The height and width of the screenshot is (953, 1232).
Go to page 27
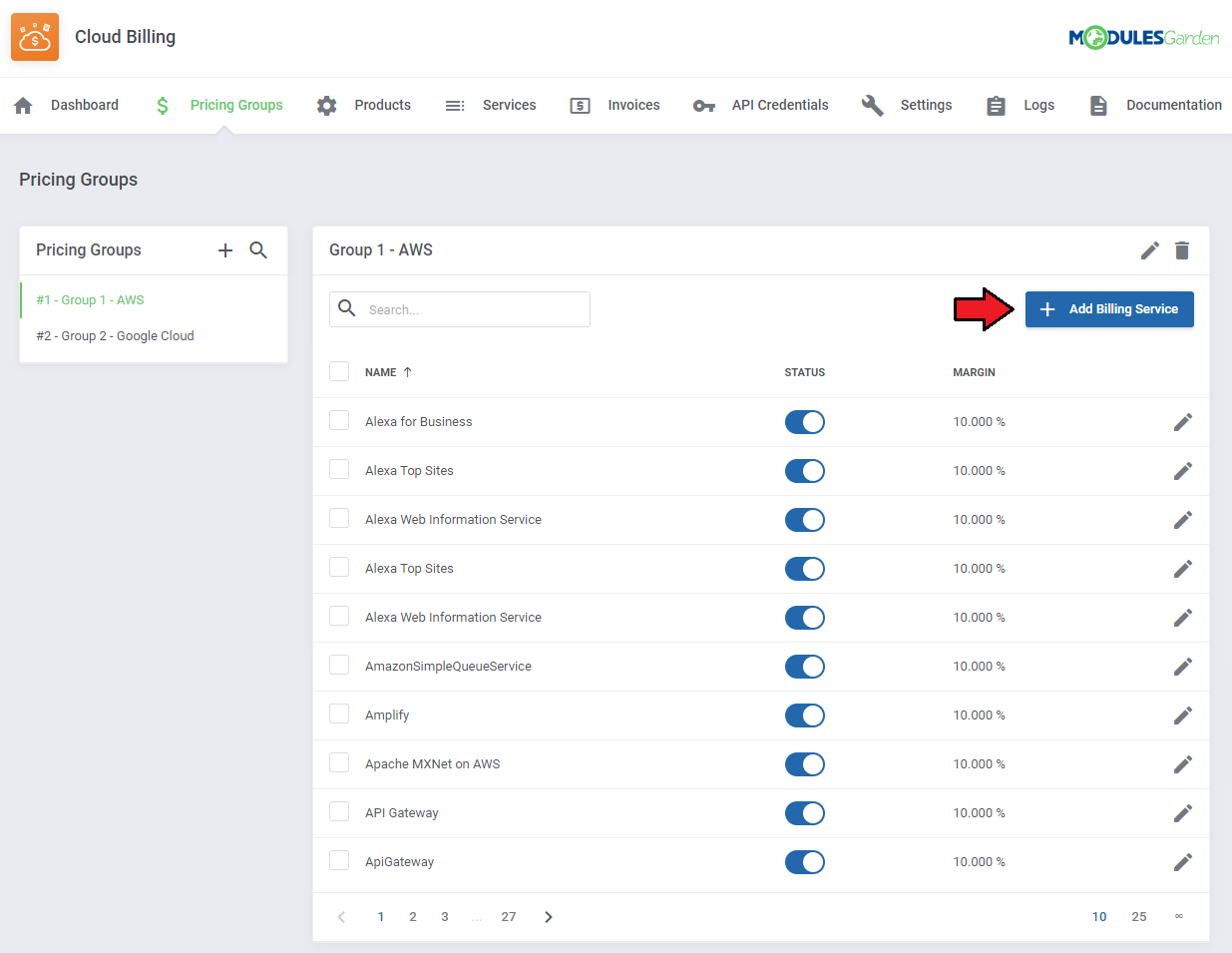pyautogui.click(x=509, y=917)
